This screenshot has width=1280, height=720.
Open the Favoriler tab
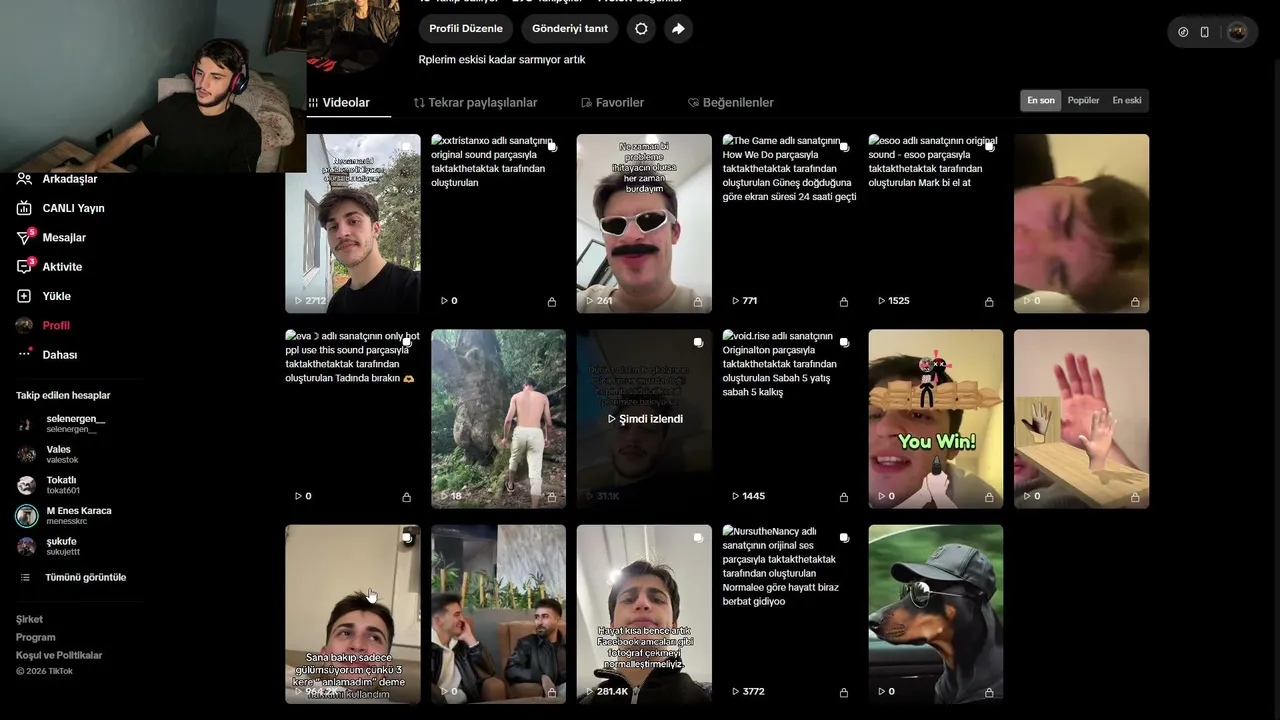(x=612, y=103)
